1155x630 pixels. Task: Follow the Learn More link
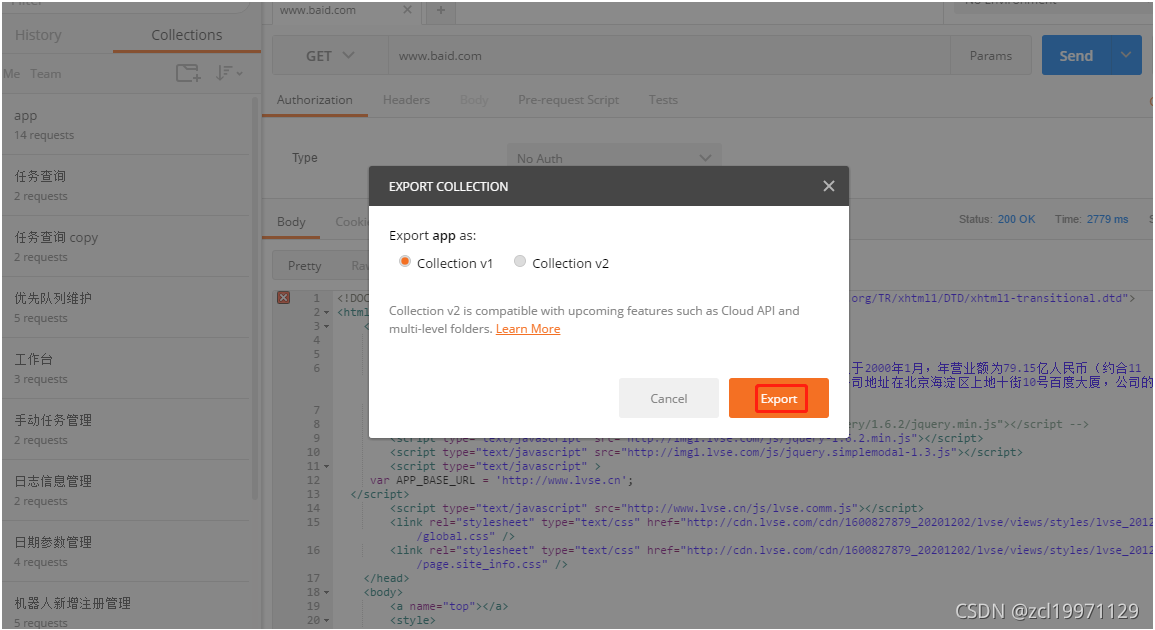(x=527, y=329)
